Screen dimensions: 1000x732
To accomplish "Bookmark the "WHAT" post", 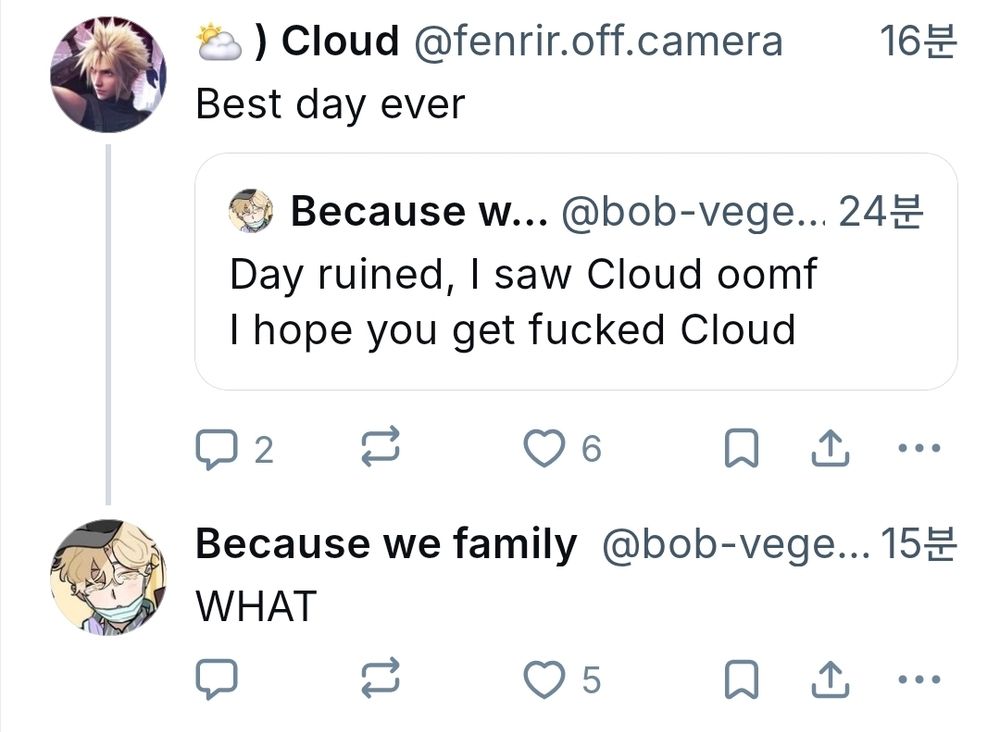I will pos(740,681).
